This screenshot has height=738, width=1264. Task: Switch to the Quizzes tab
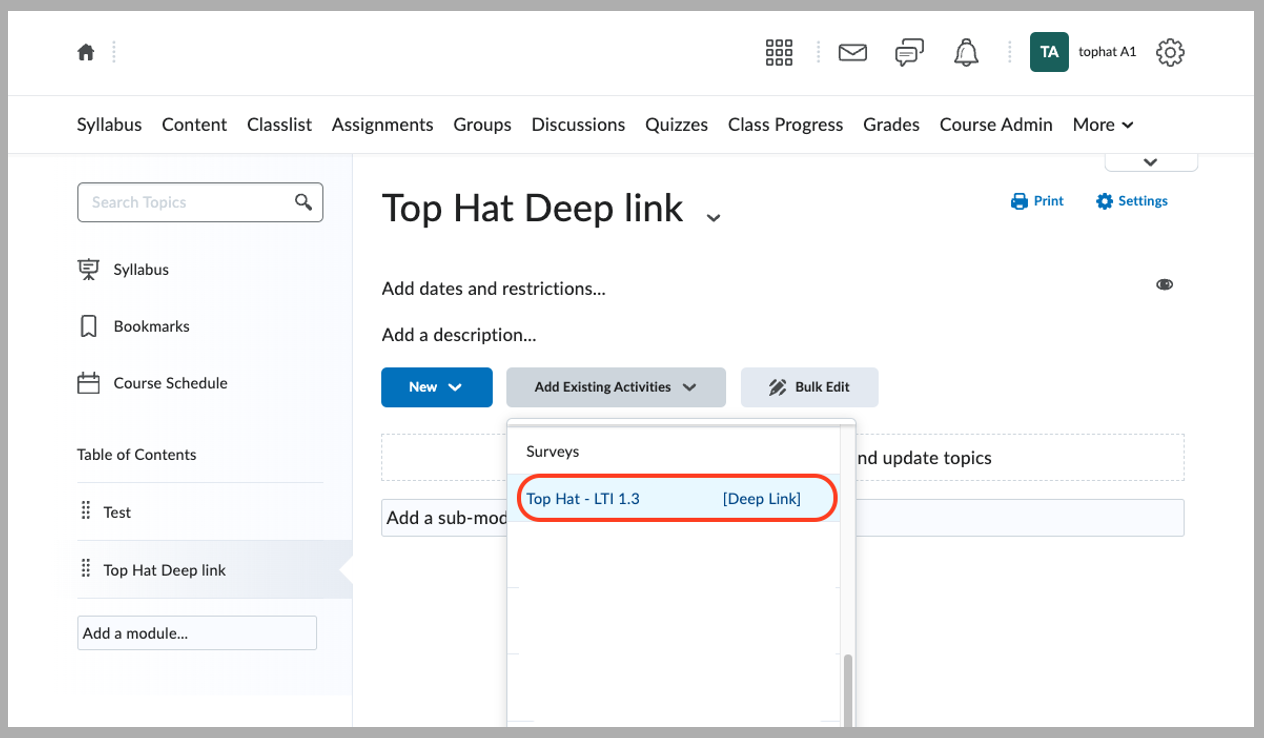676,124
